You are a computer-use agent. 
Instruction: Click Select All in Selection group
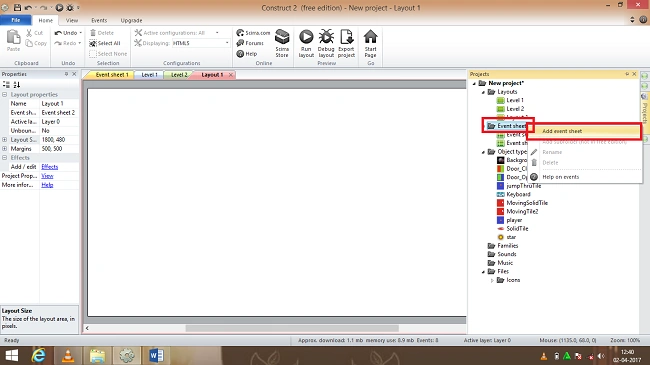point(105,43)
